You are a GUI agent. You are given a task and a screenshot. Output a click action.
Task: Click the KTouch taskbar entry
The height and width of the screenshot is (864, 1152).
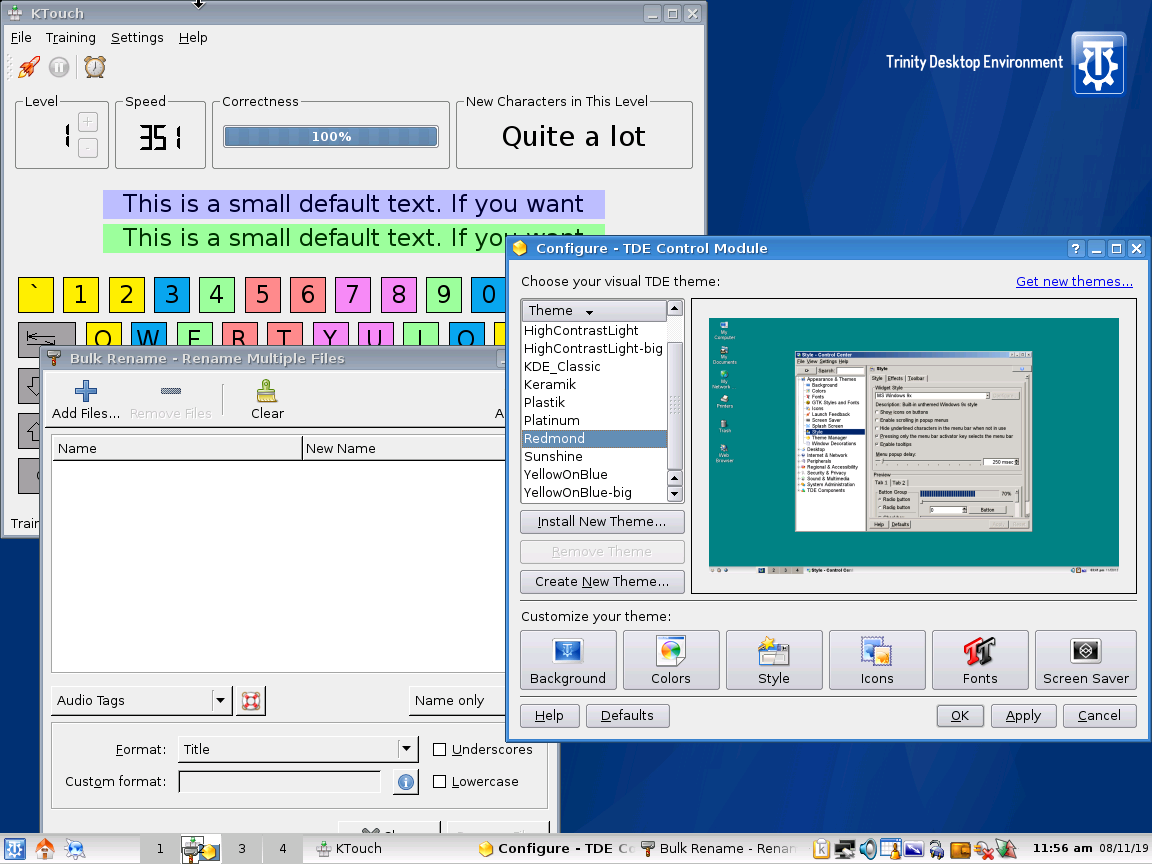(x=387, y=849)
